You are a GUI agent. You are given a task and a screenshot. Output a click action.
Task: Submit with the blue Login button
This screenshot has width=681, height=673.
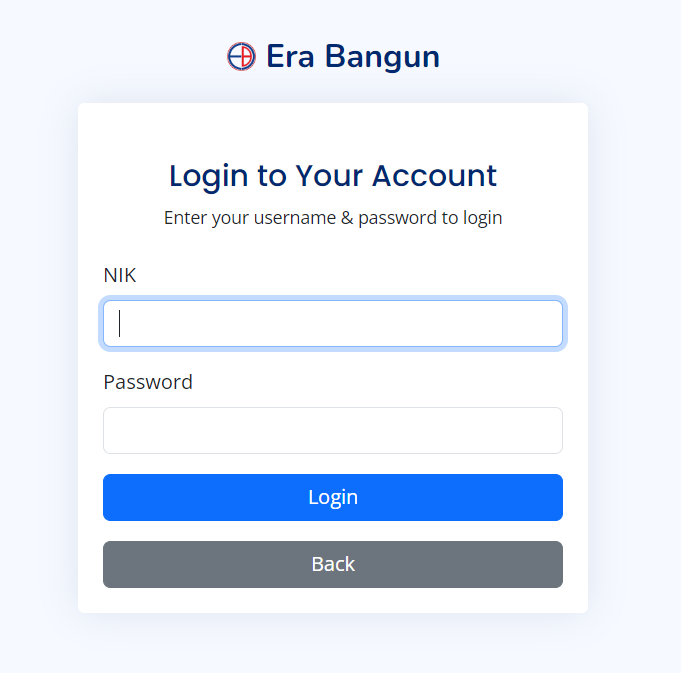333,497
